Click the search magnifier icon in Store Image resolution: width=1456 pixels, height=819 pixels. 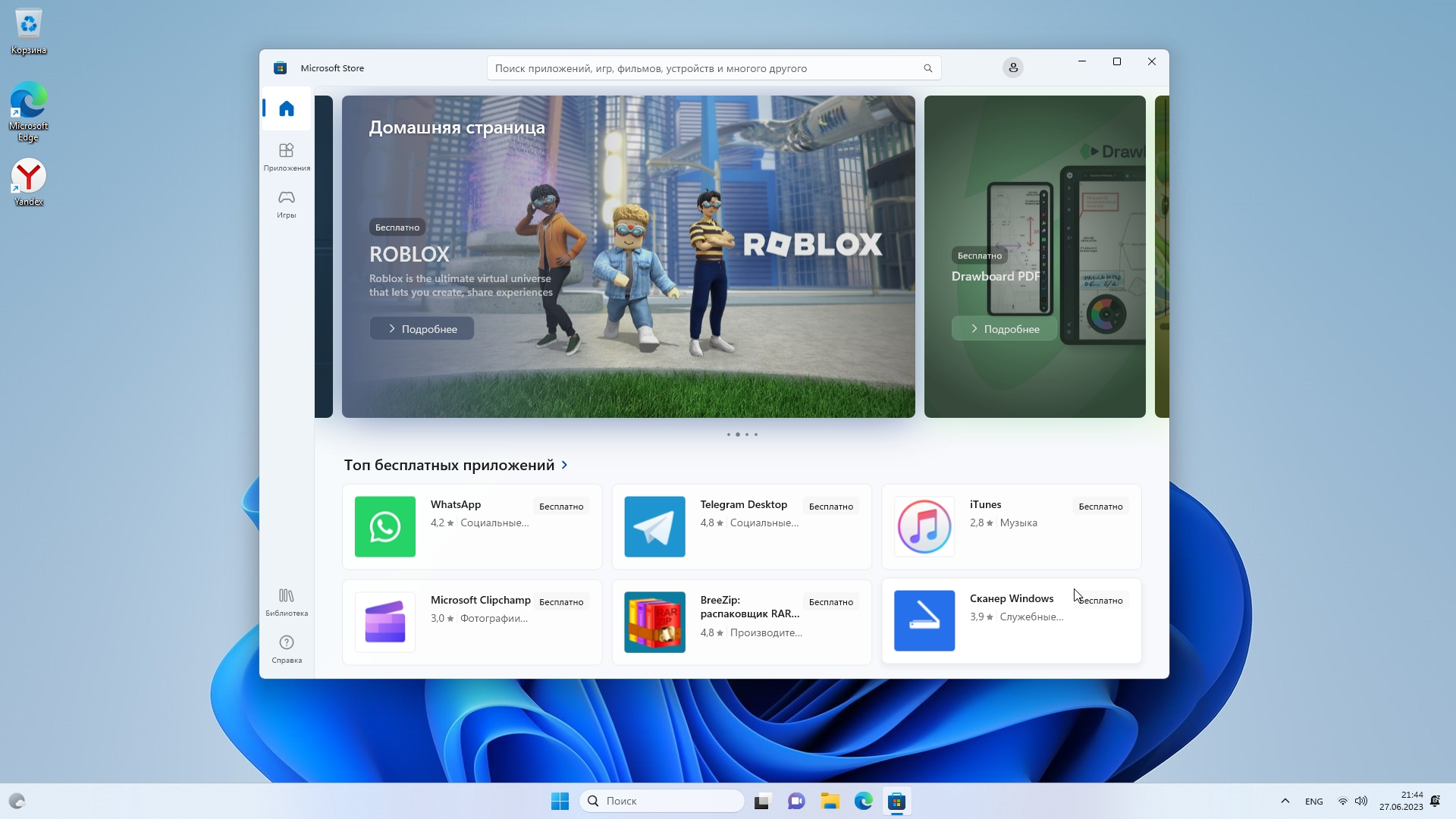coord(927,68)
